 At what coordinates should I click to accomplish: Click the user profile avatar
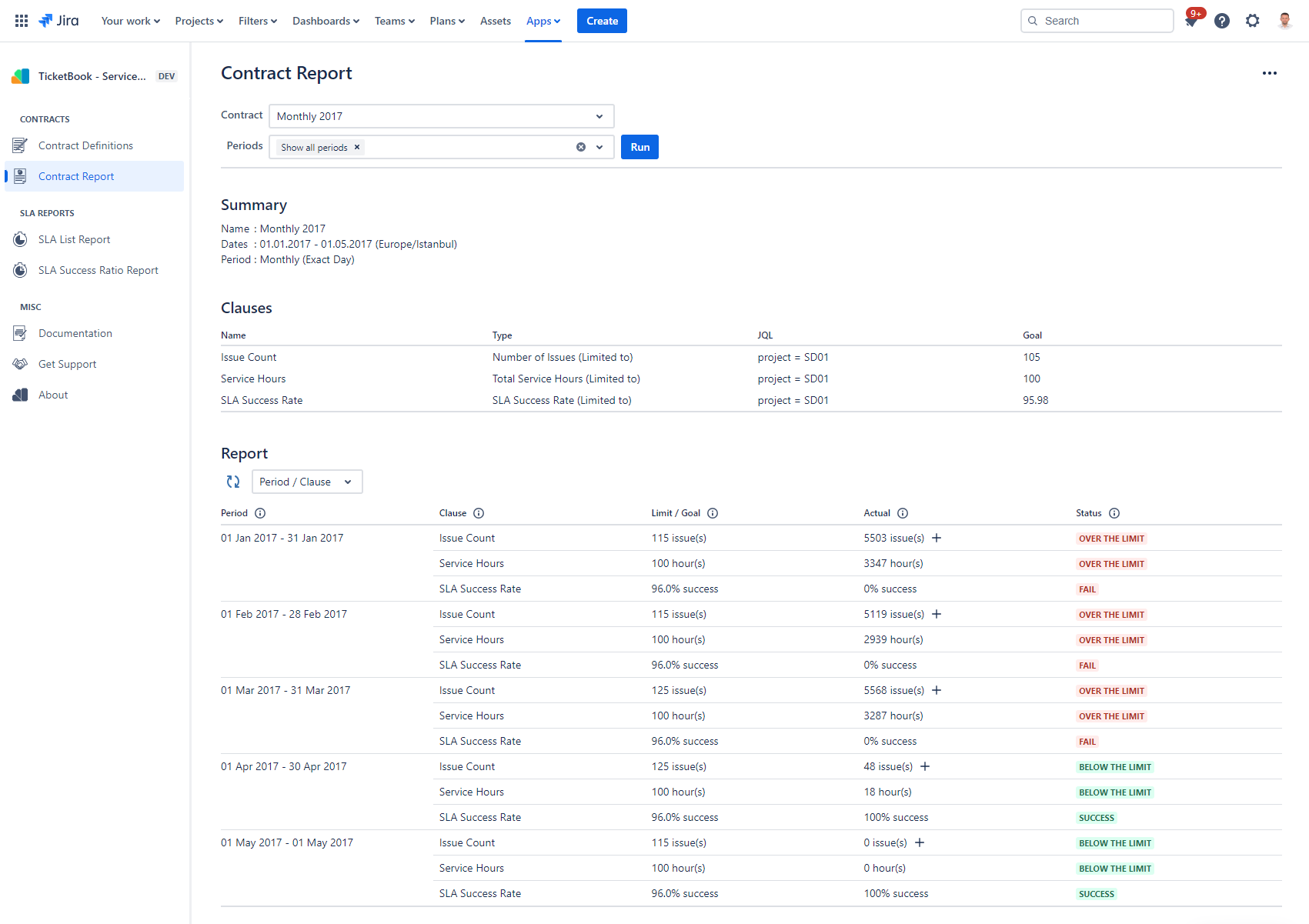pos(1284,21)
